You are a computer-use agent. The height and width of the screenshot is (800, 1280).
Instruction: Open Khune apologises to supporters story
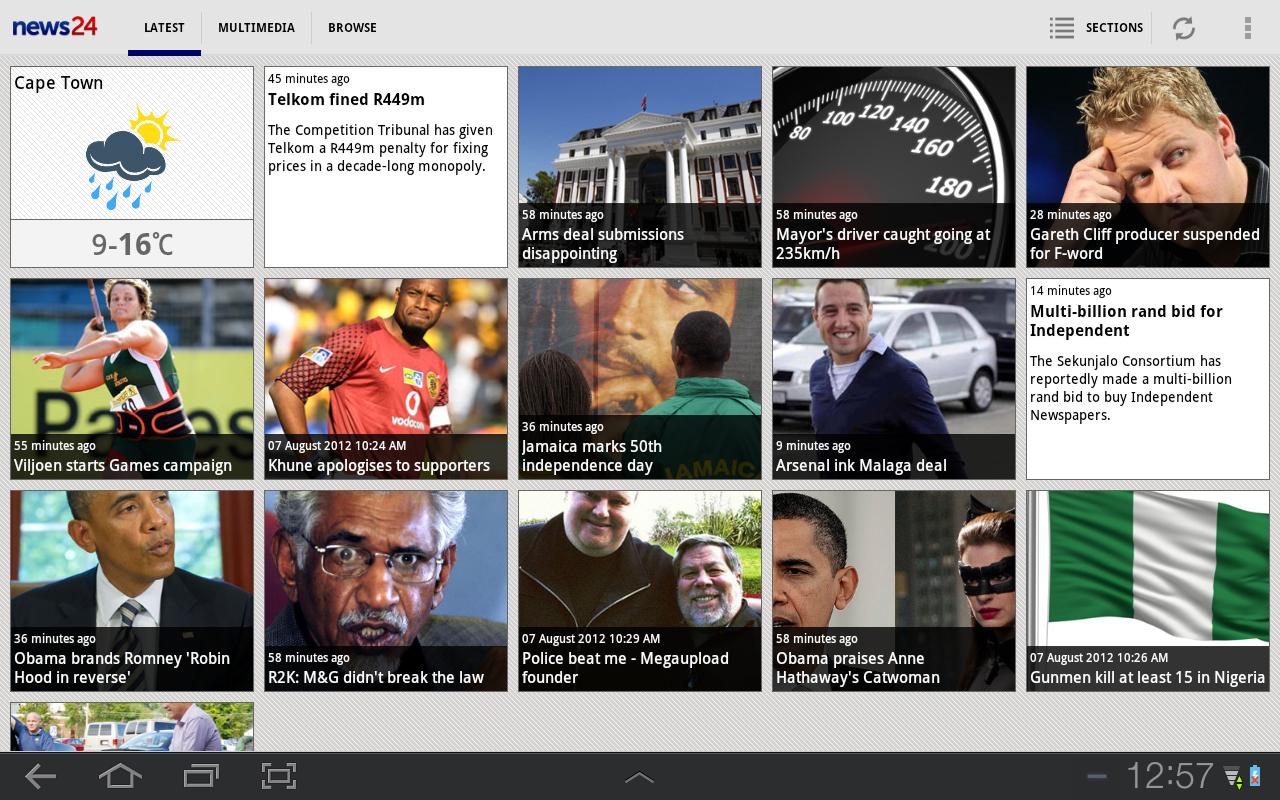386,379
